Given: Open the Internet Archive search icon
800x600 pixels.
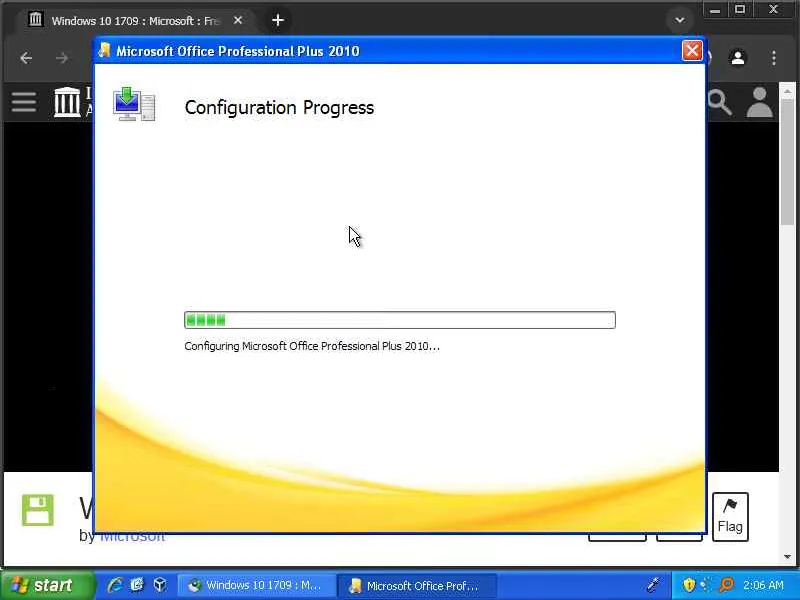Looking at the screenshot, I should click(720, 103).
